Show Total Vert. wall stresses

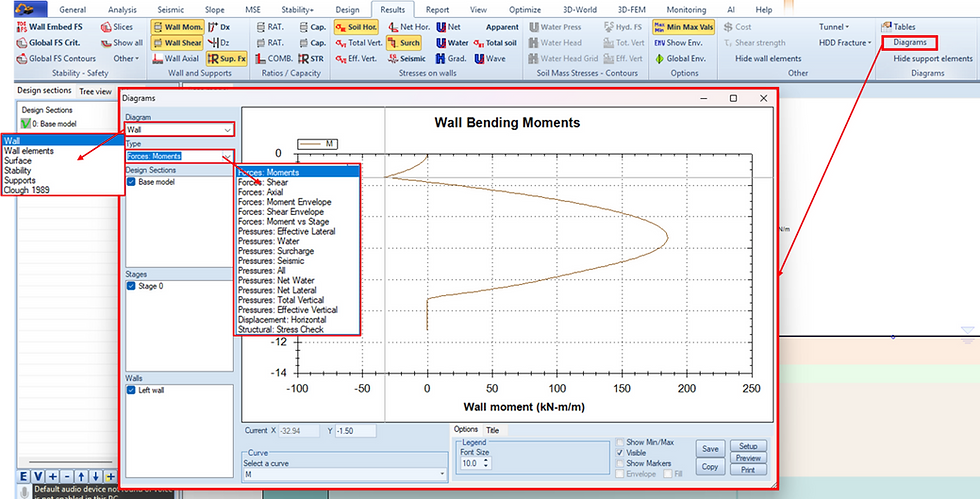click(x=359, y=43)
